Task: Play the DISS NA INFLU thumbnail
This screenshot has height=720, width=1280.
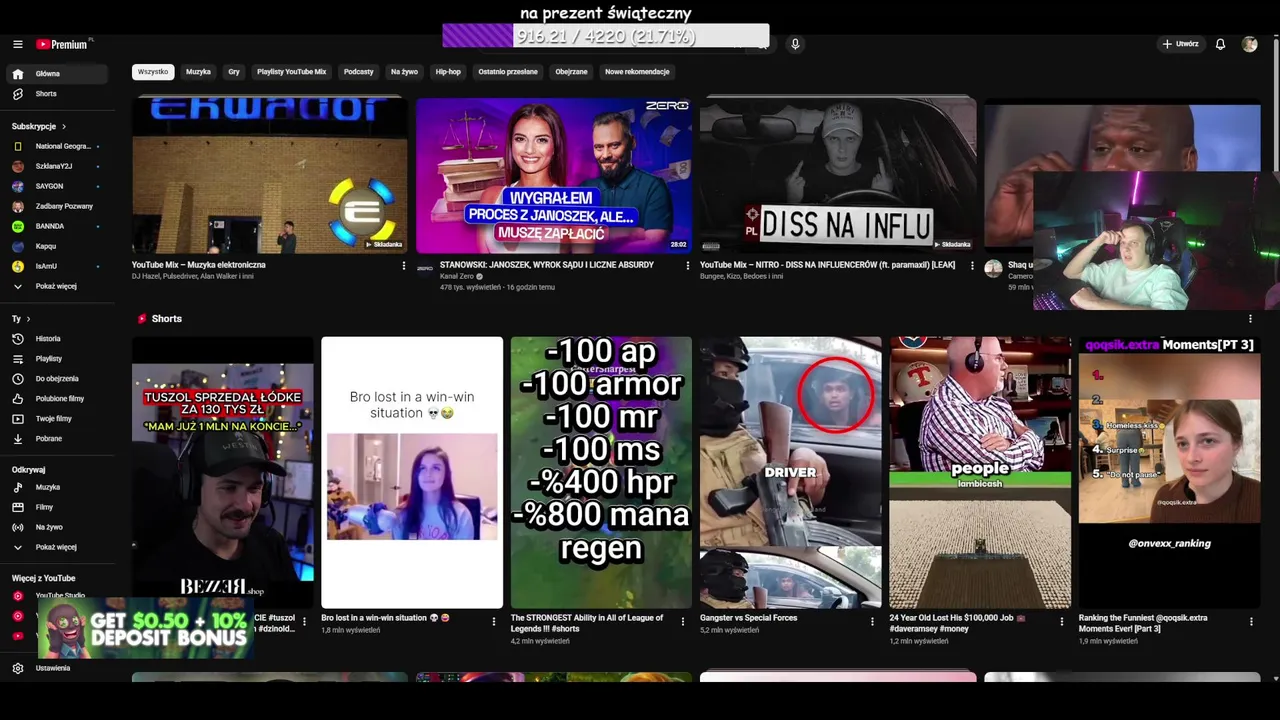Action: coord(837,175)
